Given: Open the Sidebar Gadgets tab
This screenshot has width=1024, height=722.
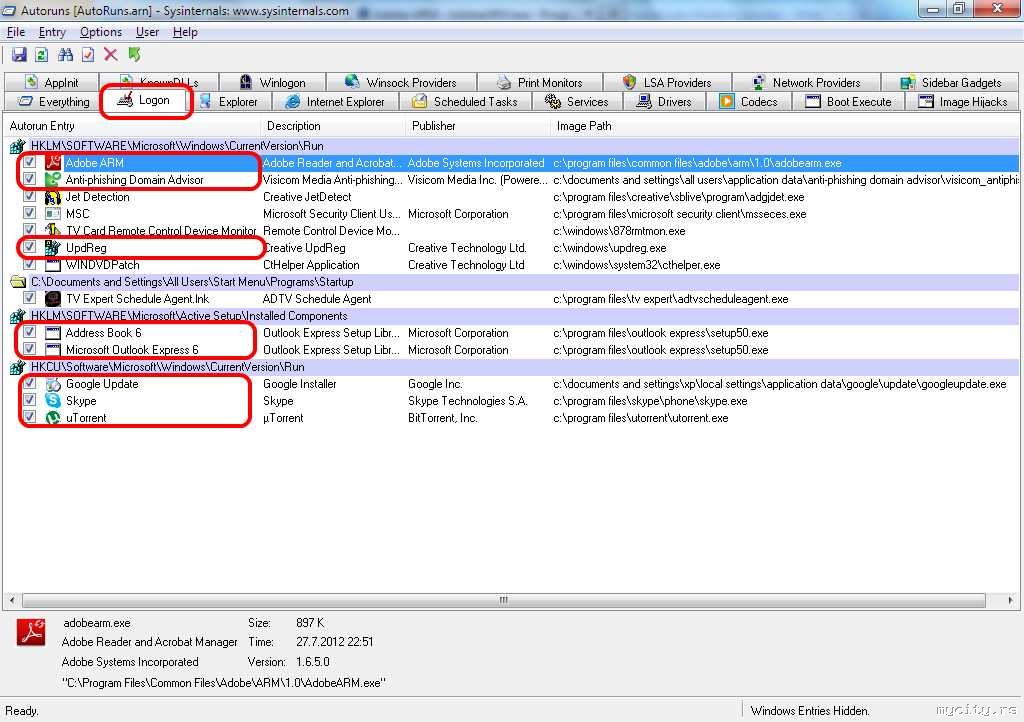Looking at the screenshot, I should (x=951, y=82).
